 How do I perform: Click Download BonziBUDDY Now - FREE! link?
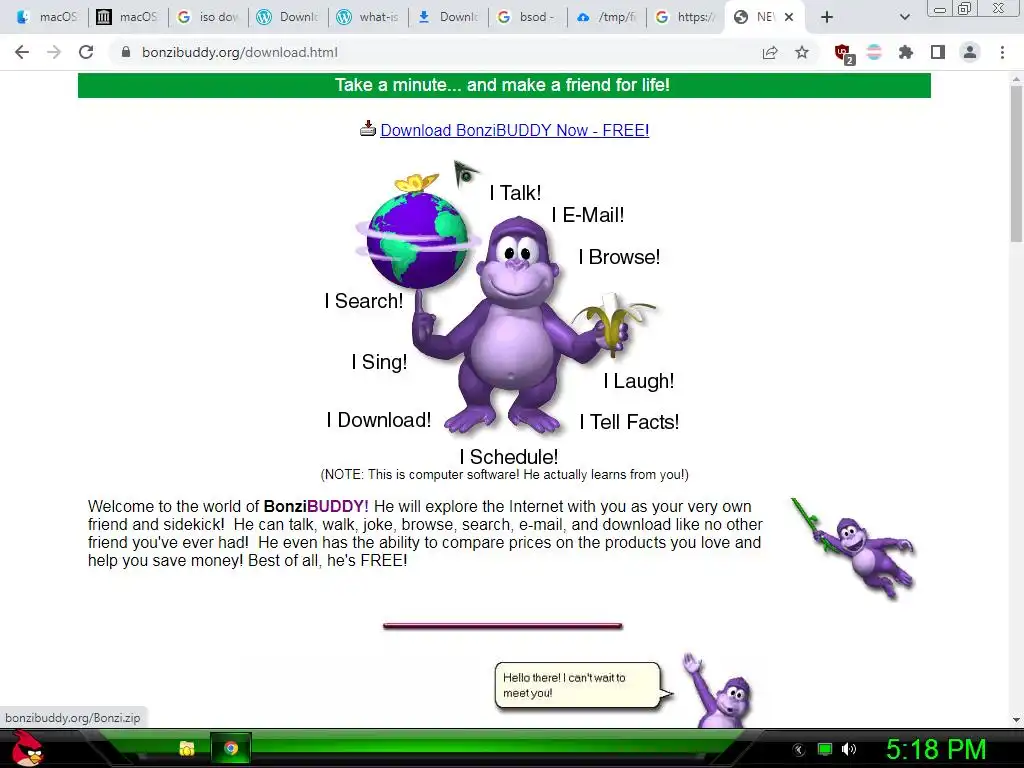(x=515, y=130)
